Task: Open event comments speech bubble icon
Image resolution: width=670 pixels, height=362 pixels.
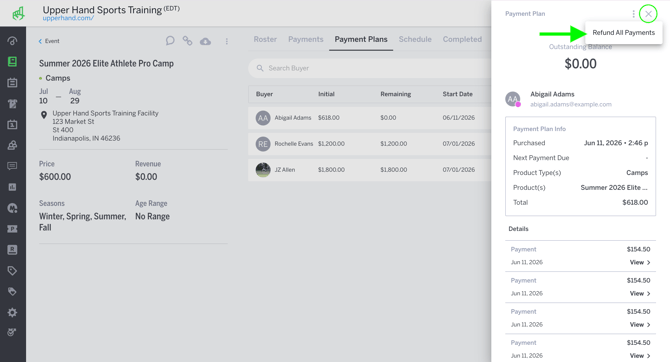Action: [x=170, y=41]
